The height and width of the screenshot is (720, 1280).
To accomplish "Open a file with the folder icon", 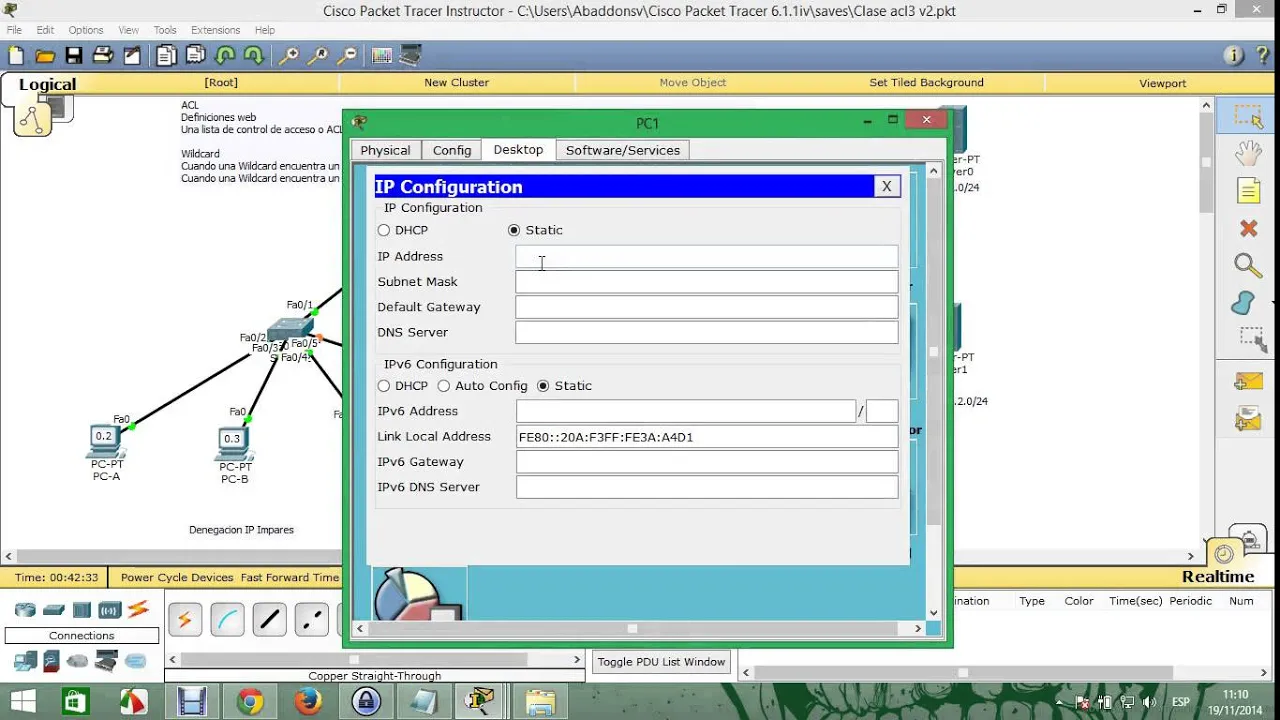I will point(45,56).
